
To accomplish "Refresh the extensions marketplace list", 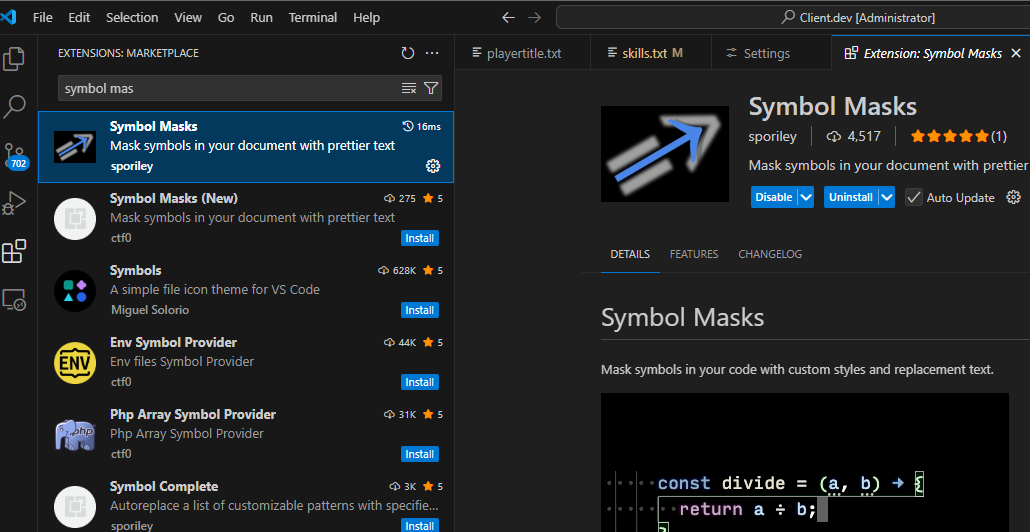I will [408, 53].
